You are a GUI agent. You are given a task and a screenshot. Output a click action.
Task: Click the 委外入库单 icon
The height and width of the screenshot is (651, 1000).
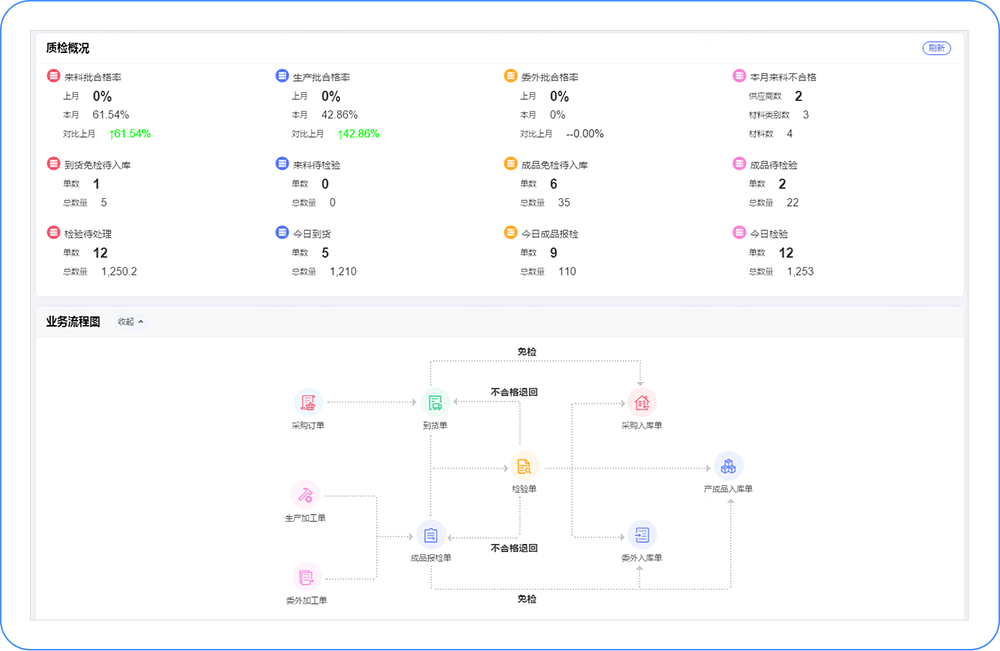641,534
